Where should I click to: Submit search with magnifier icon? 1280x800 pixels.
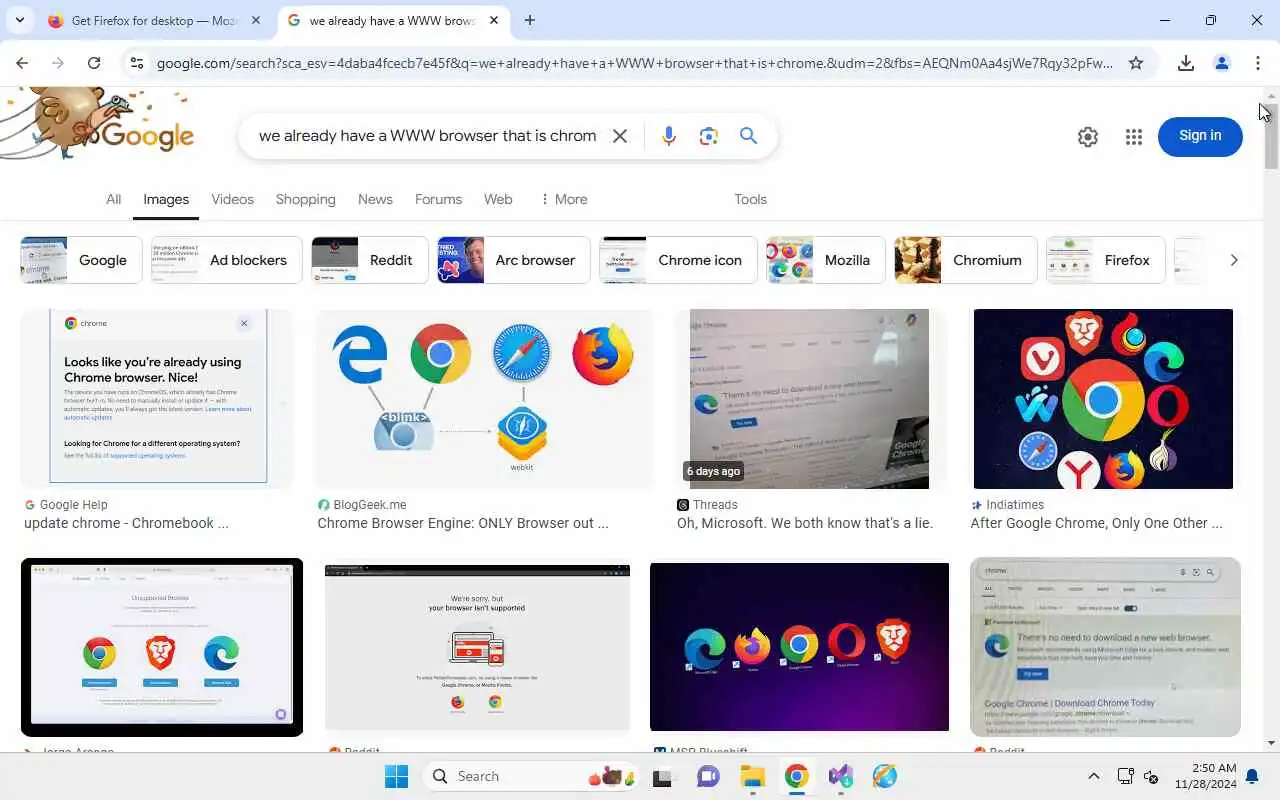click(x=748, y=136)
